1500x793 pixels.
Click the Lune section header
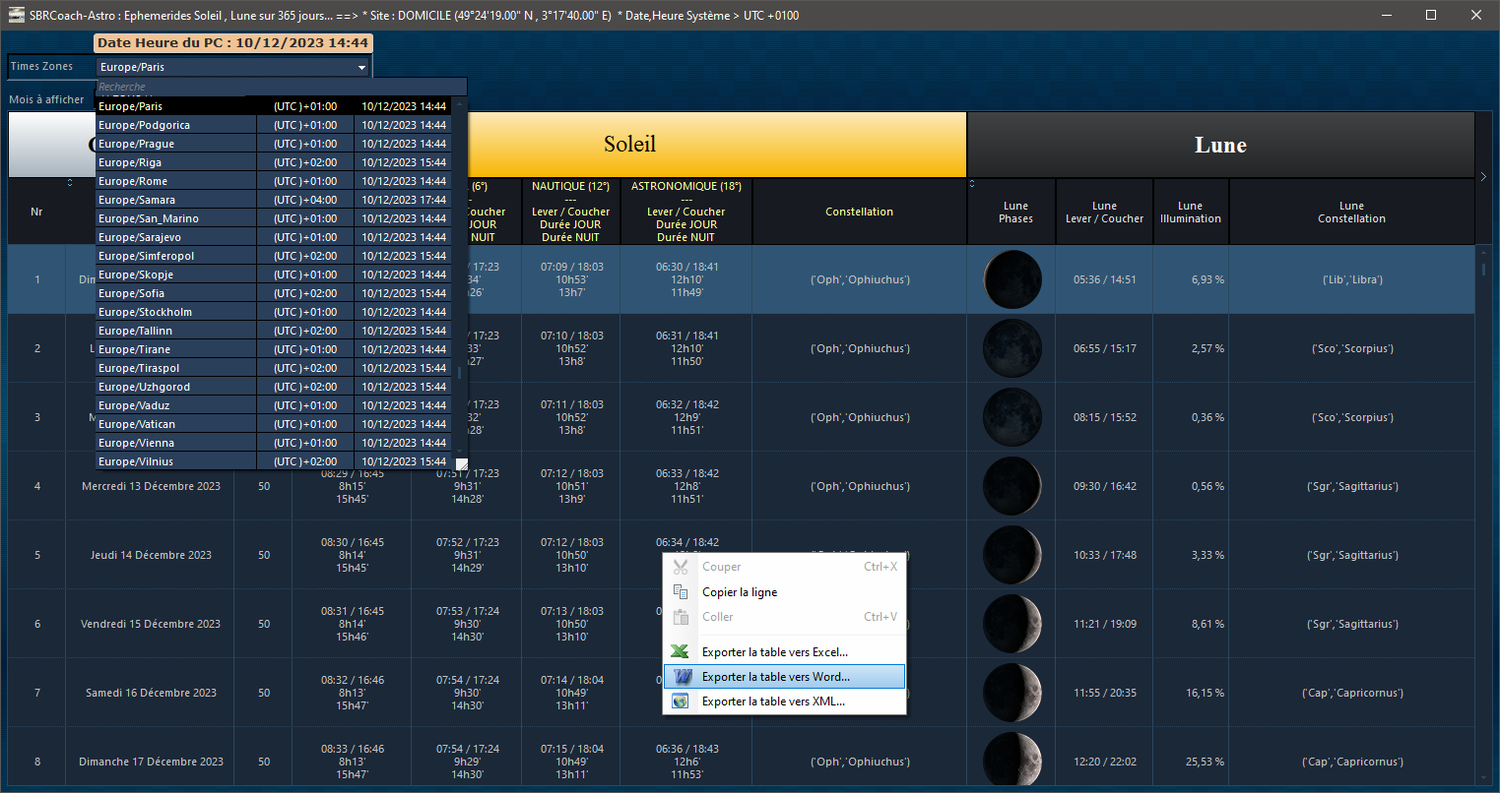pyautogui.click(x=1221, y=145)
